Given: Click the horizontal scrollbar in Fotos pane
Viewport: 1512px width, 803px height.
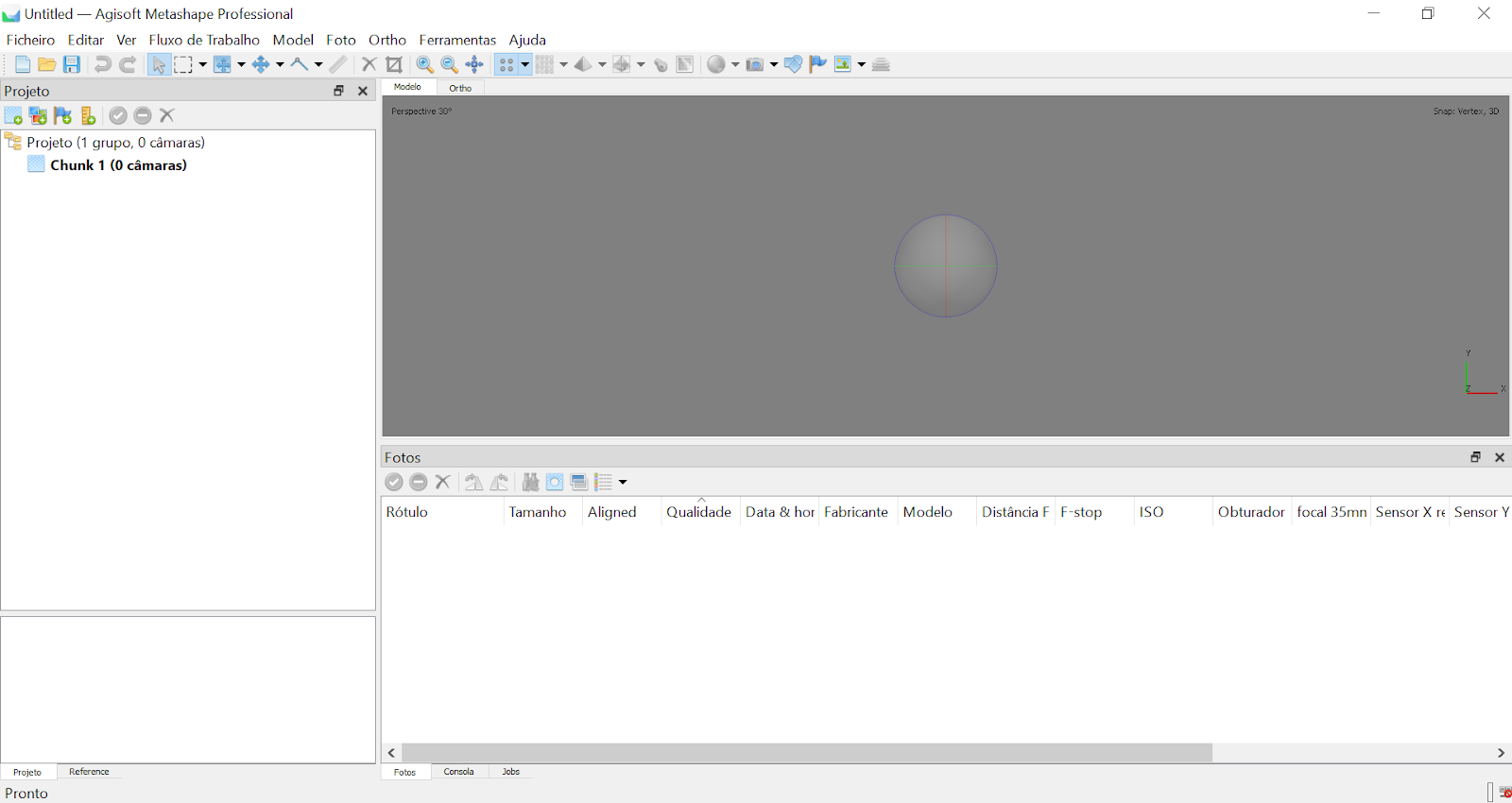Looking at the screenshot, I should click(807, 753).
